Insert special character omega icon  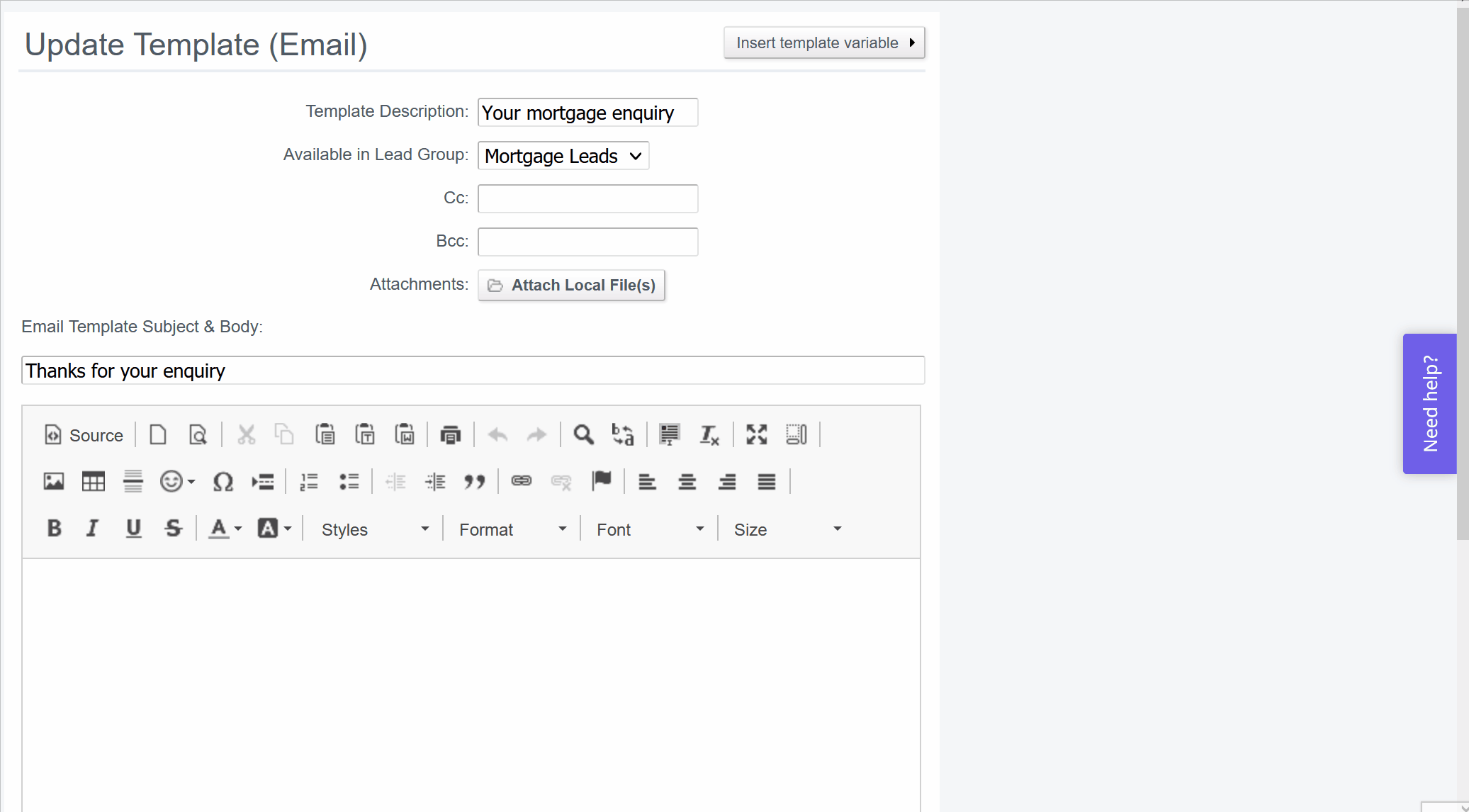[223, 482]
